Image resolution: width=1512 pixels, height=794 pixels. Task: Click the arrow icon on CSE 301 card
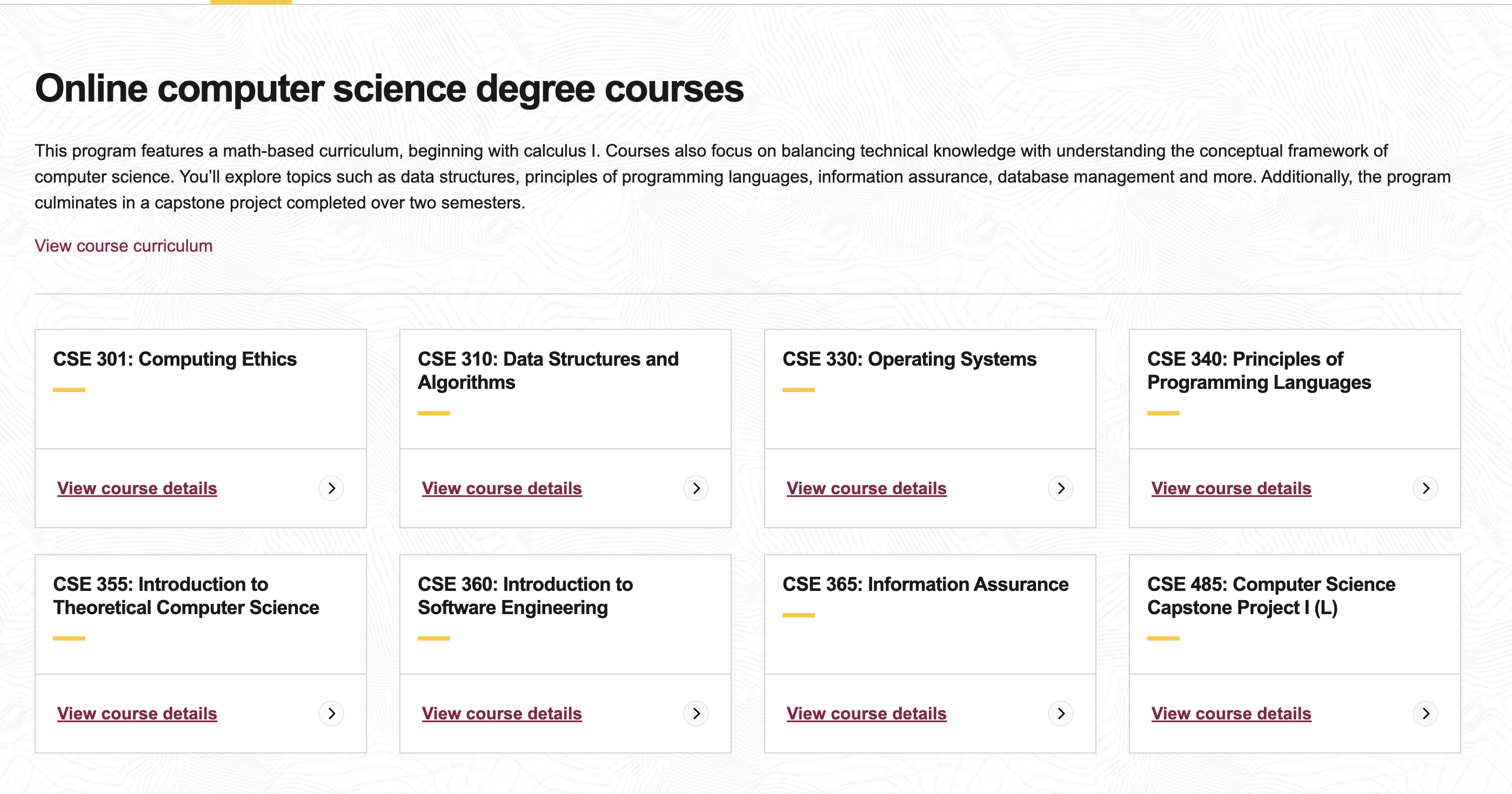[x=332, y=488]
